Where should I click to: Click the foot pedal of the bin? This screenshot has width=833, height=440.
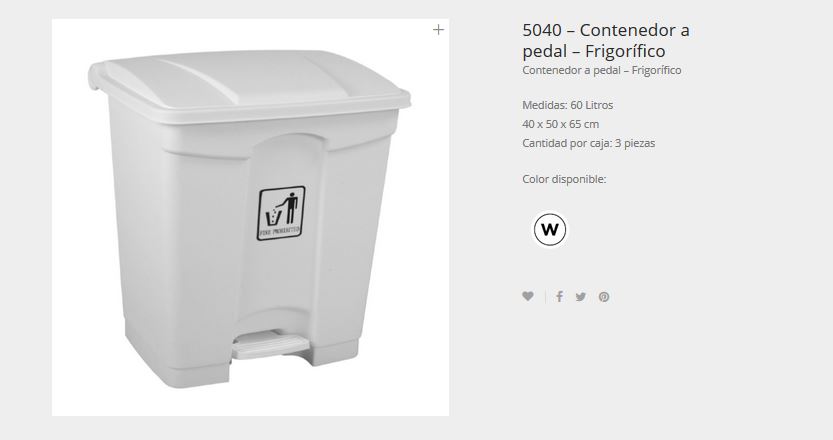(270, 344)
